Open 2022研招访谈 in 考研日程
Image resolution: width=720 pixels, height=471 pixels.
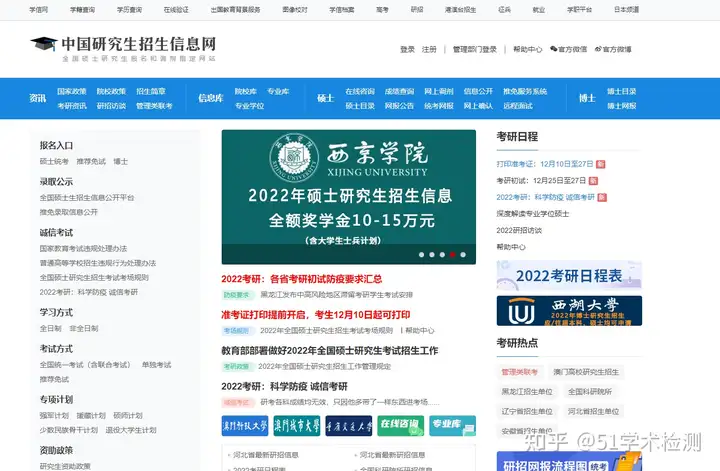pyautogui.click(x=519, y=230)
